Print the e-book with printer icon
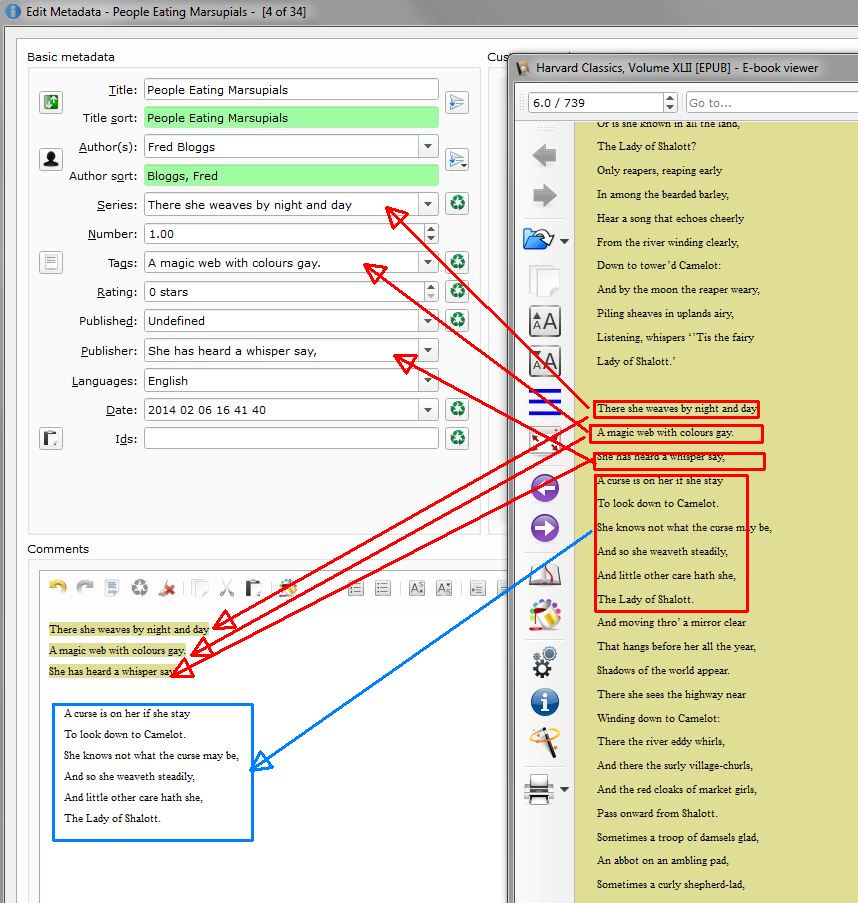Screen dimensions: 858x903 click(538, 790)
